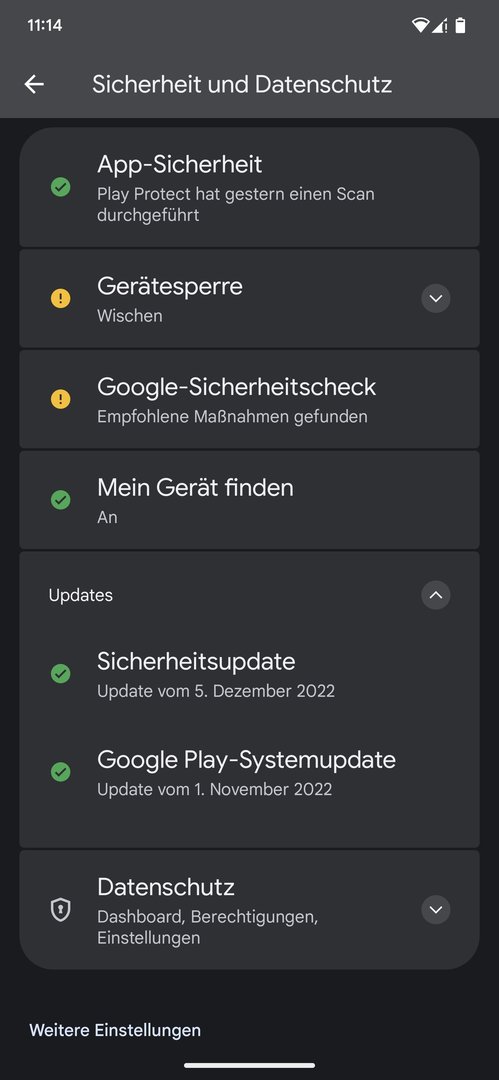Click the shield lock icon beside Datenschutz
Viewport: 499px width, 1080px height.
(x=61, y=910)
